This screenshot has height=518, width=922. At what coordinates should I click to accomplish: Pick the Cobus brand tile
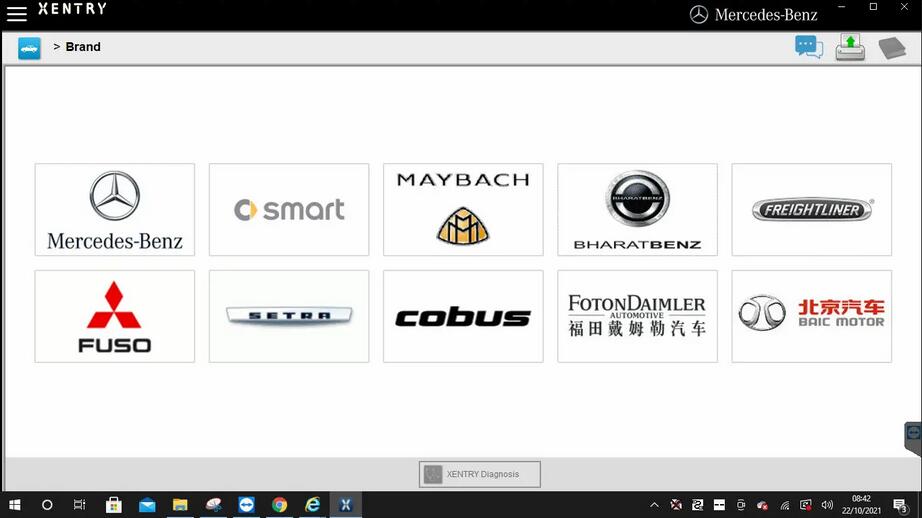coord(463,316)
